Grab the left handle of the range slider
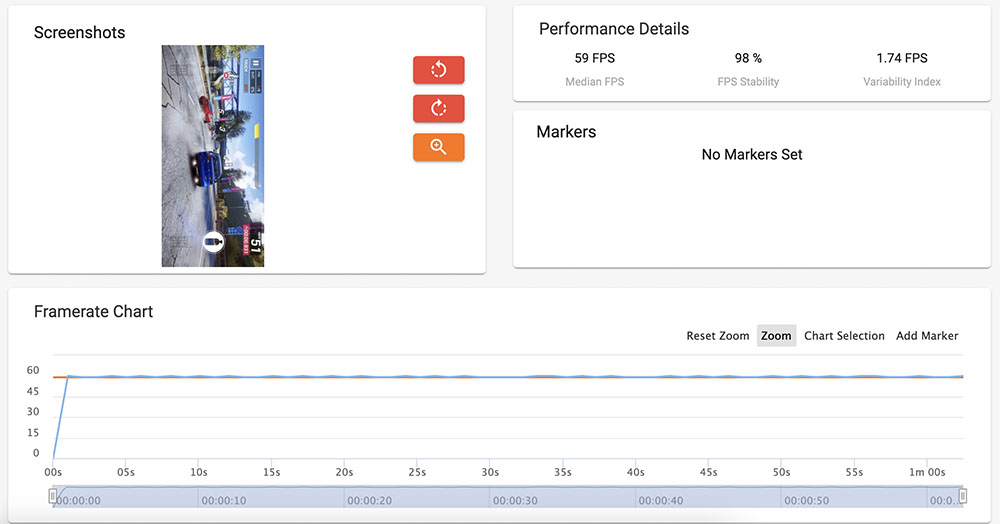The width and height of the screenshot is (1000, 524). (53, 496)
